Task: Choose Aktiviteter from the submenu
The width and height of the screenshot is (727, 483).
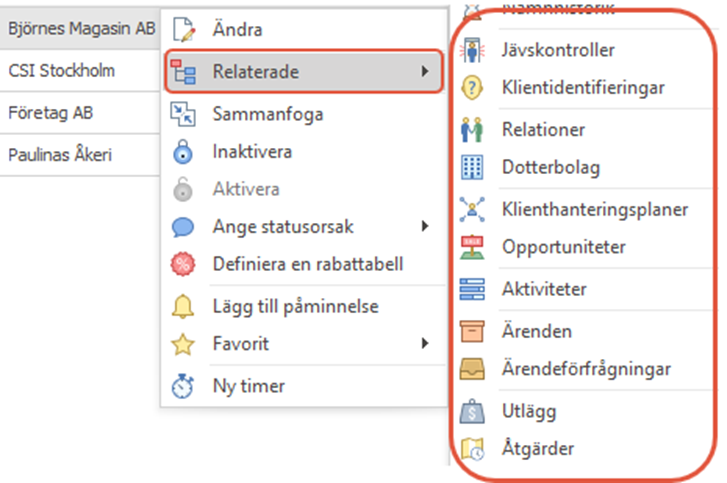Action: click(x=544, y=290)
